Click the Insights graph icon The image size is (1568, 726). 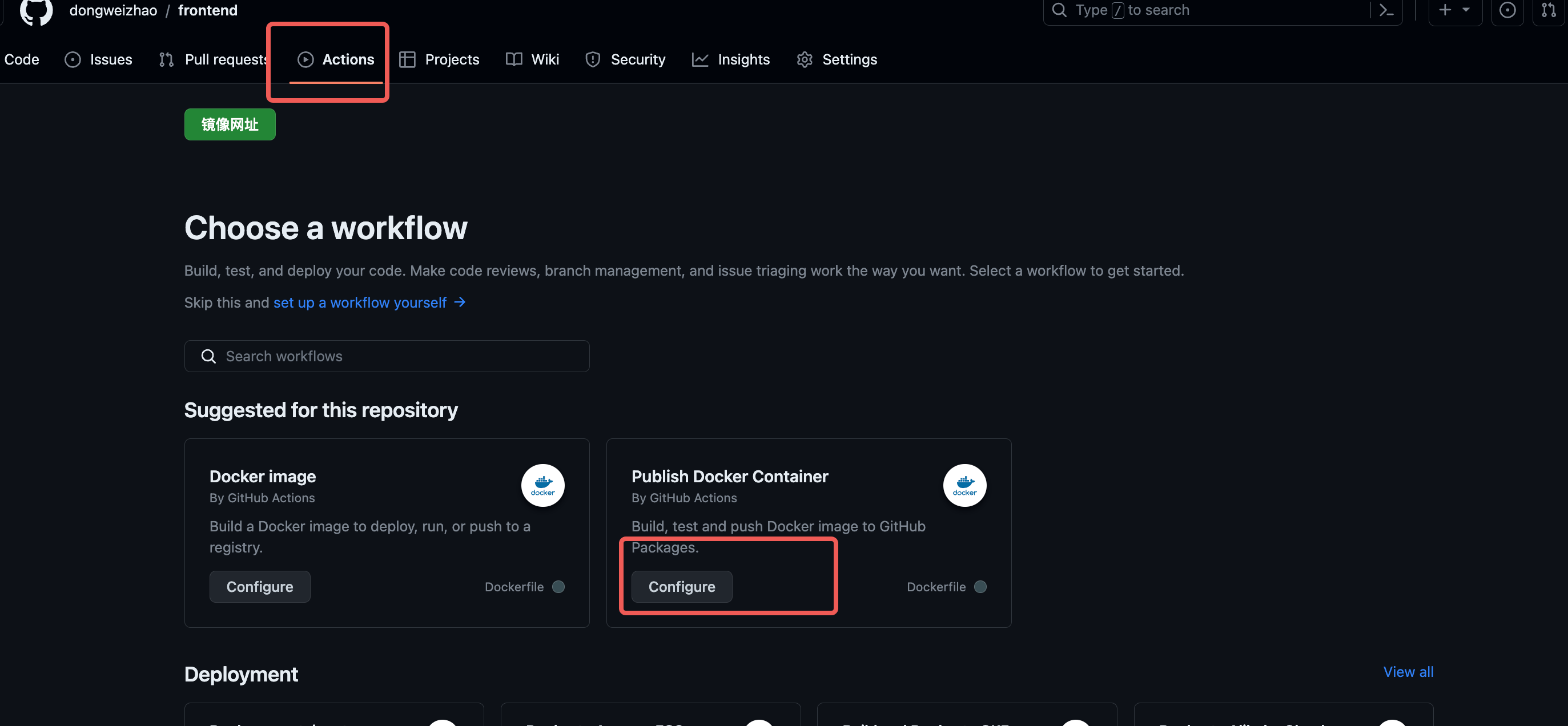700,59
